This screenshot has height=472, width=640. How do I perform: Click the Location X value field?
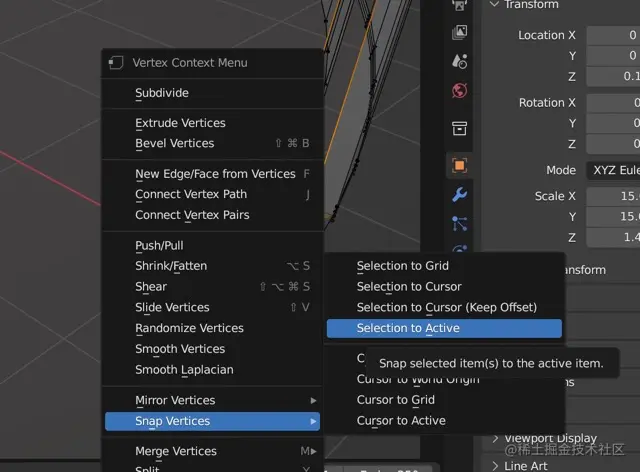(612, 35)
